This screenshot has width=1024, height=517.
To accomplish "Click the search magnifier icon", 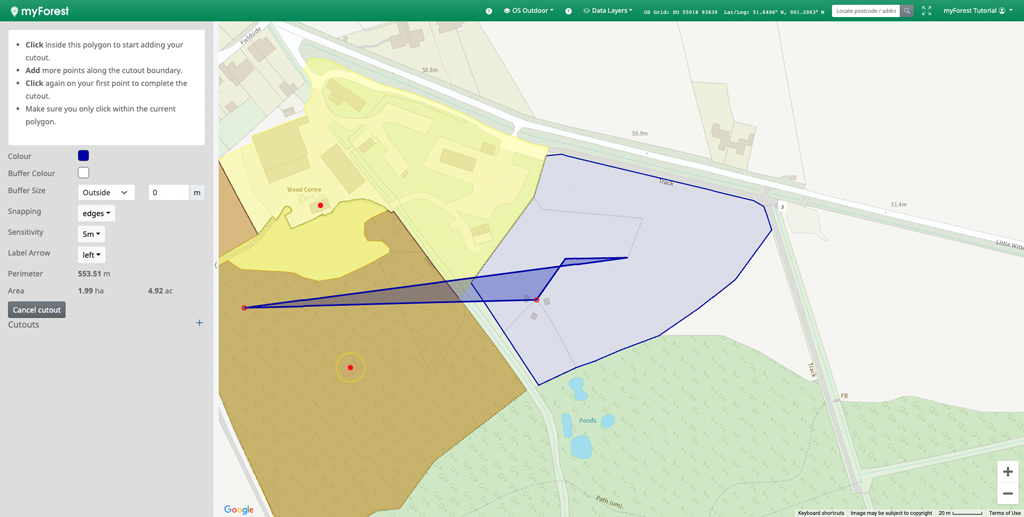I will (907, 11).
